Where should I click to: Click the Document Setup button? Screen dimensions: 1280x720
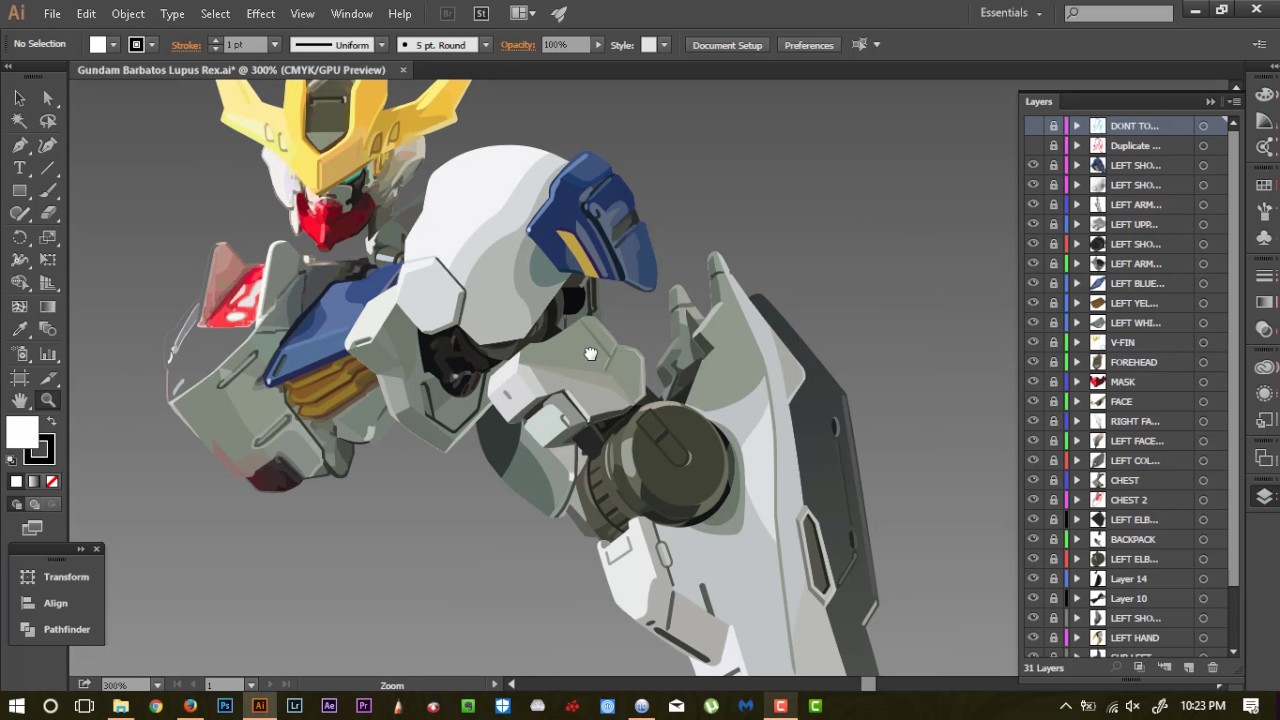point(727,45)
